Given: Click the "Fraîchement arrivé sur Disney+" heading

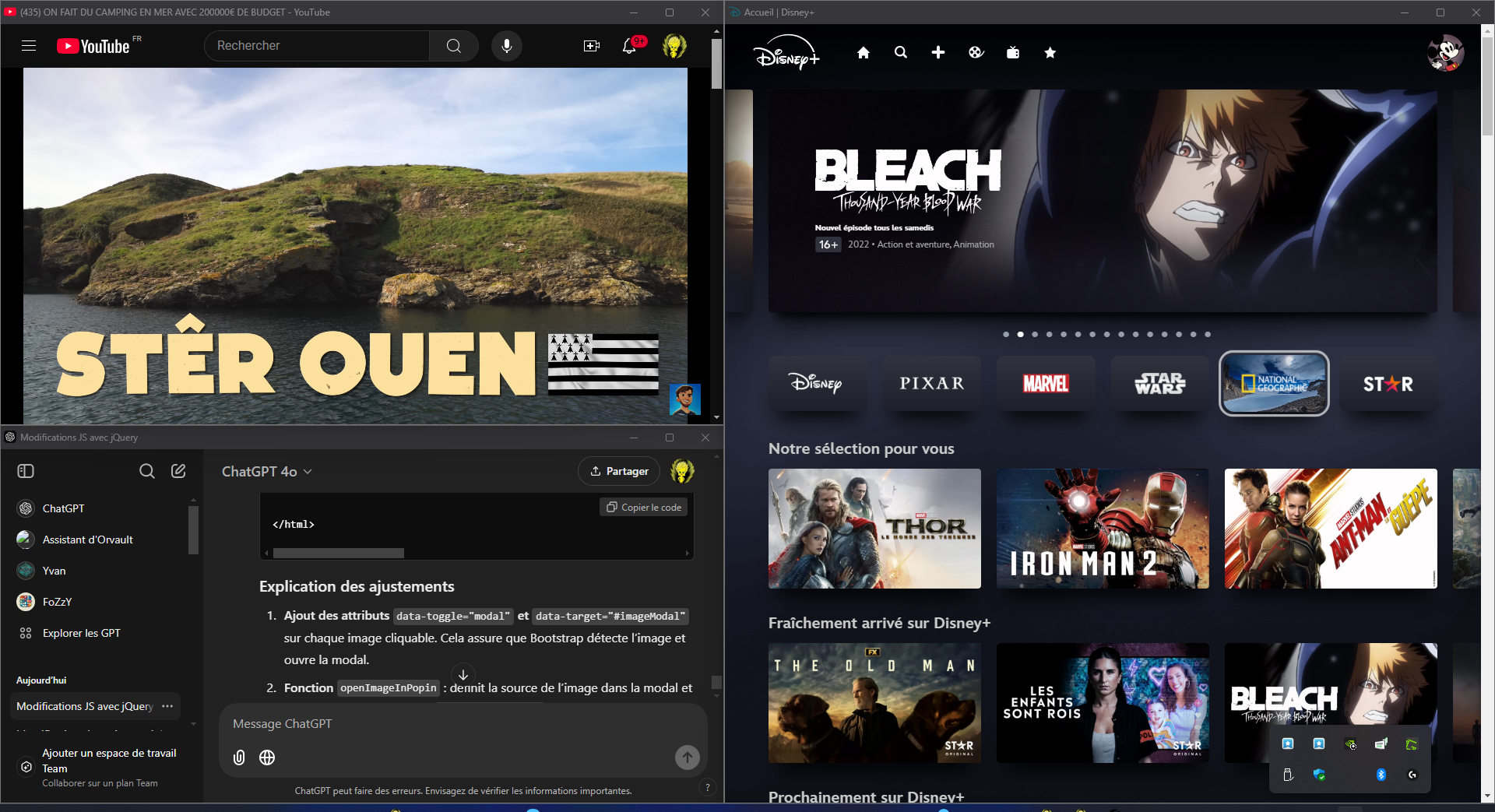Looking at the screenshot, I should 879,623.
